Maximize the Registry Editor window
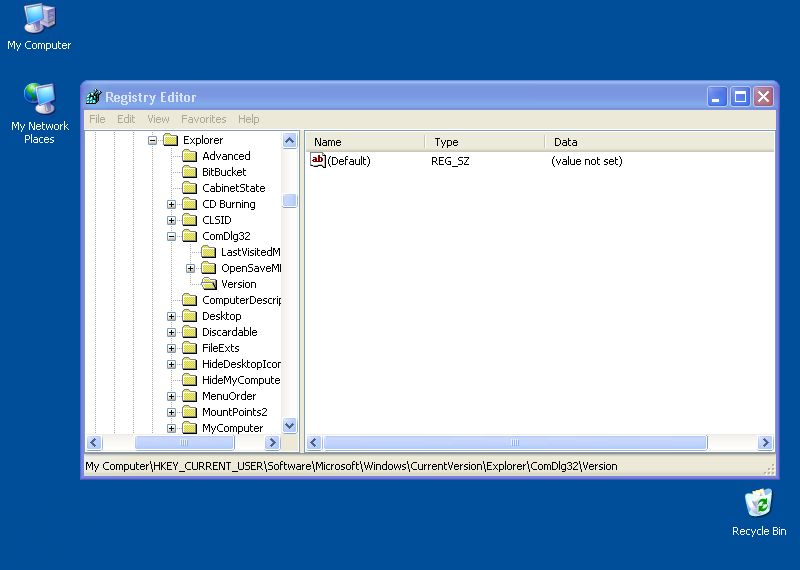The image size is (800, 570). (x=740, y=96)
